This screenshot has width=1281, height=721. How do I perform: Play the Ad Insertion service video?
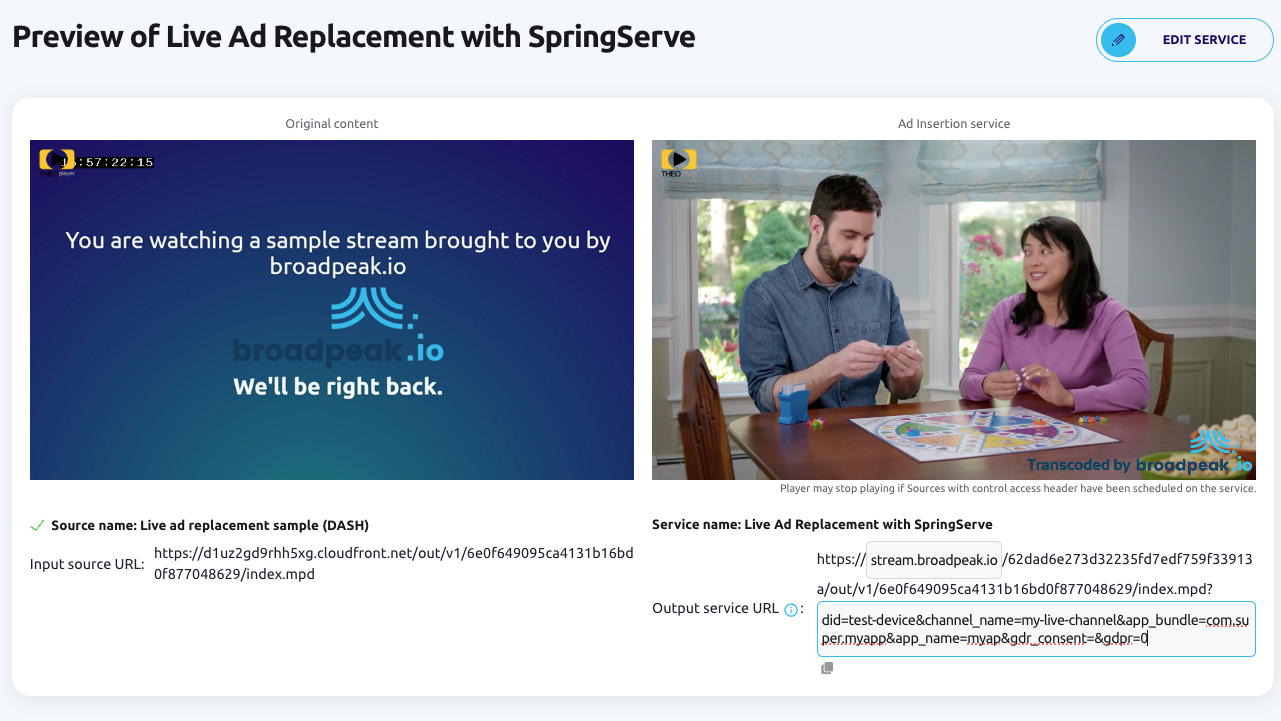click(x=679, y=159)
